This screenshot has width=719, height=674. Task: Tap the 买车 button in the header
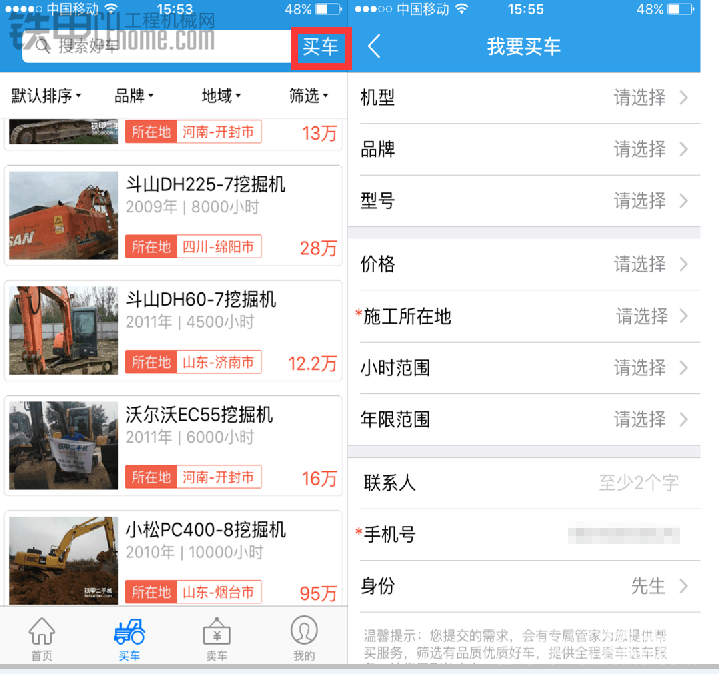[321, 48]
